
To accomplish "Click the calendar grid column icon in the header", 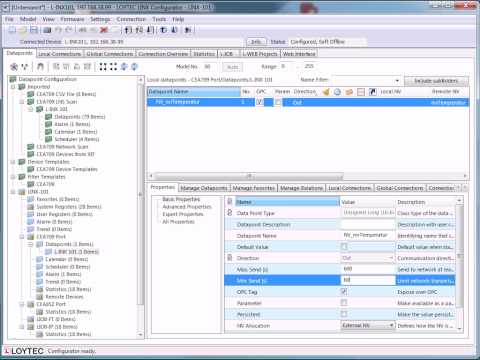I will (x=361, y=92).
